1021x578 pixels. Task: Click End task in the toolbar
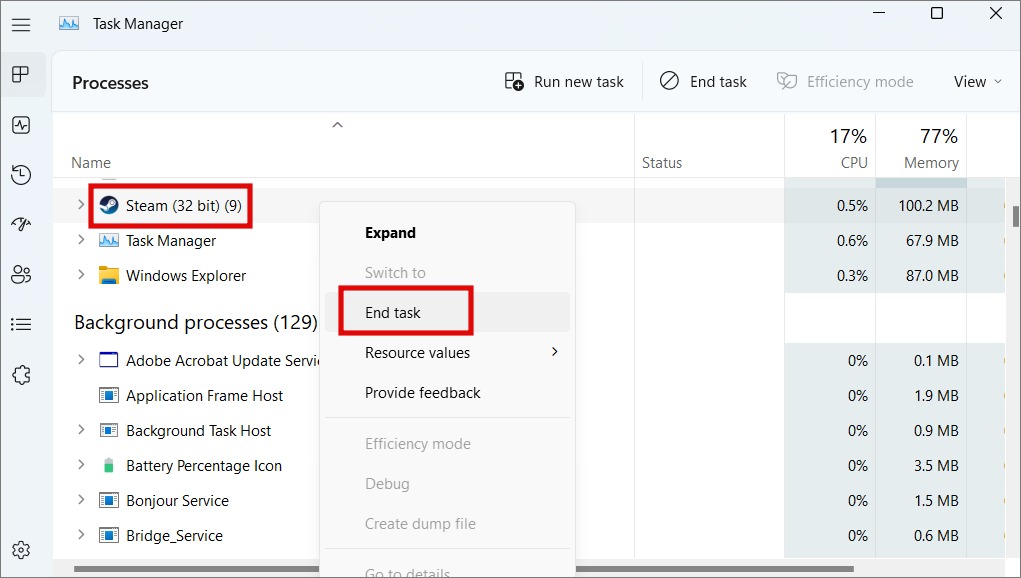coord(703,81)
